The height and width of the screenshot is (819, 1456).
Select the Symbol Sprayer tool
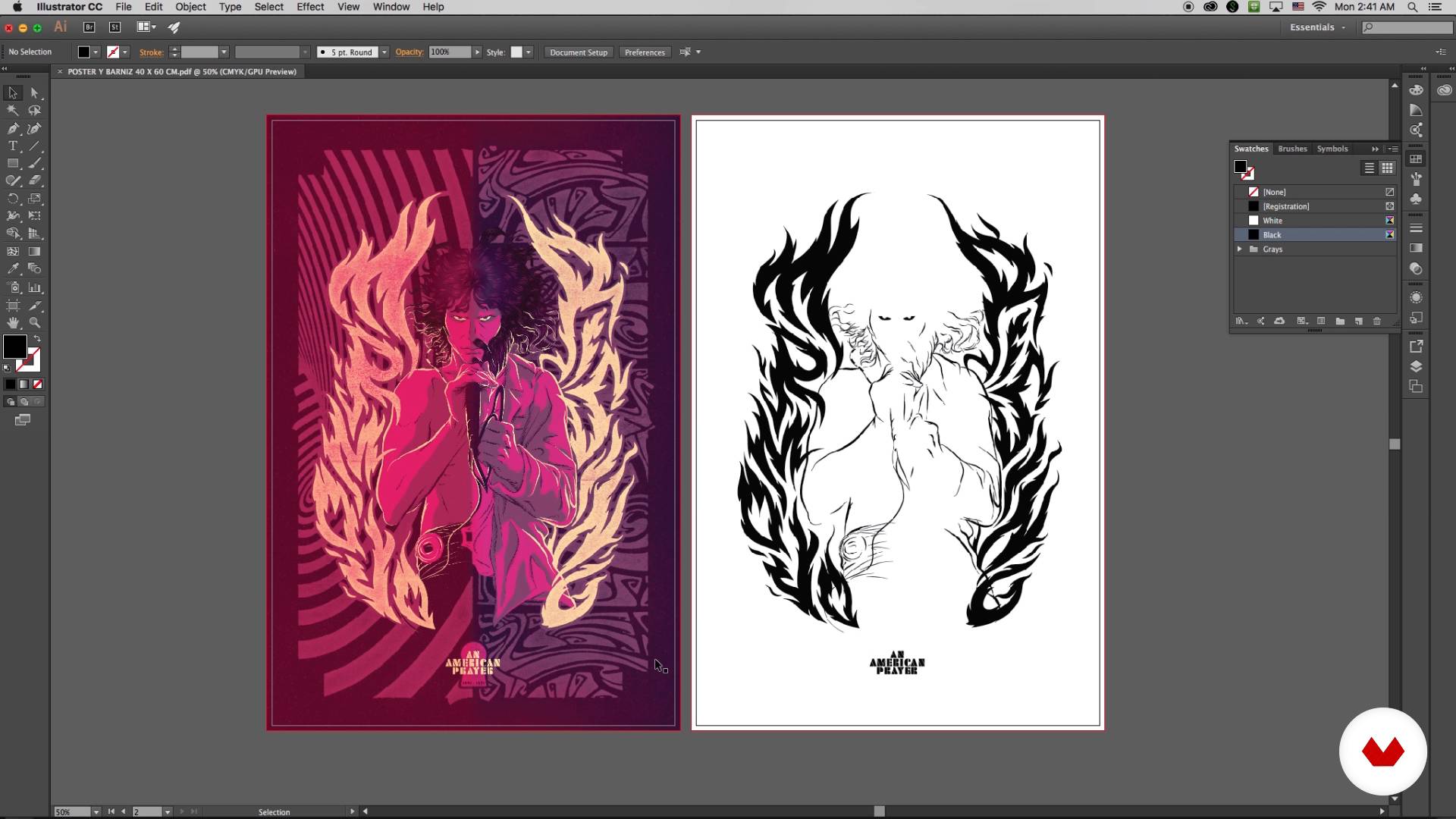(x=13, y=287)
